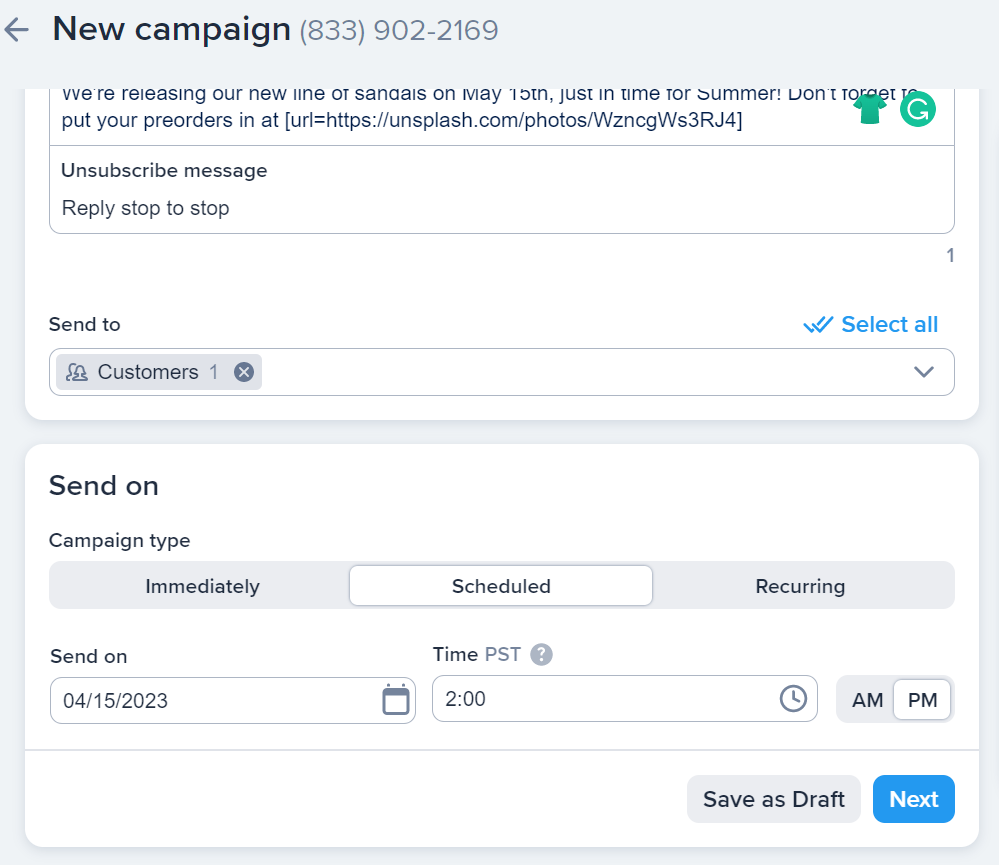
Task: Click the green t-shirt extension icon
Action: click(x=870, y=109)
